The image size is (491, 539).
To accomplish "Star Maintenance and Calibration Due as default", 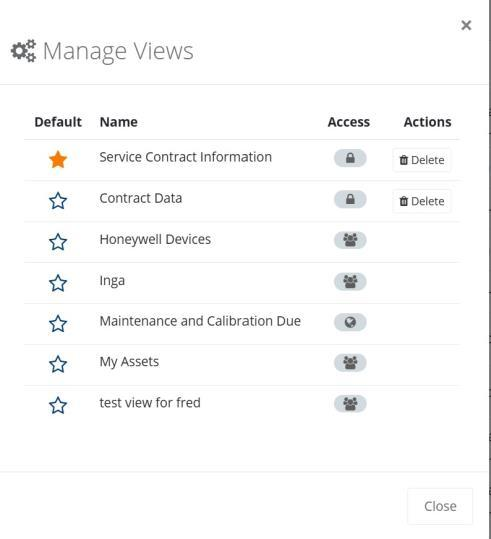I will click(58, 323).
